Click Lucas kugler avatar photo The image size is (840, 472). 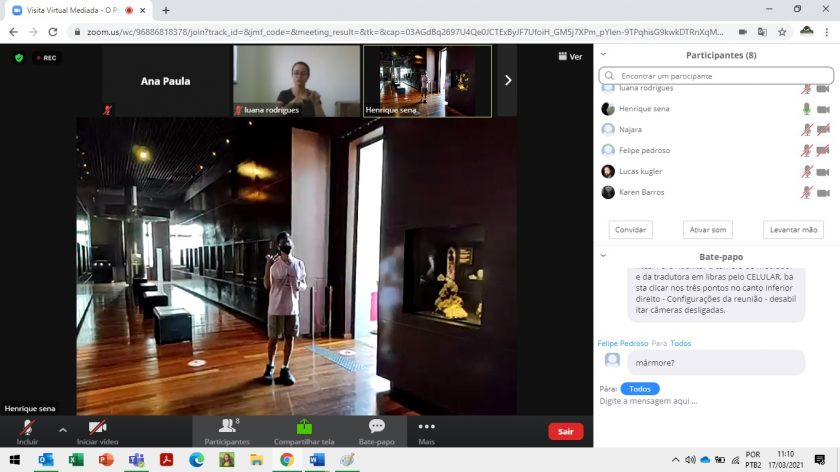point(608,171)
